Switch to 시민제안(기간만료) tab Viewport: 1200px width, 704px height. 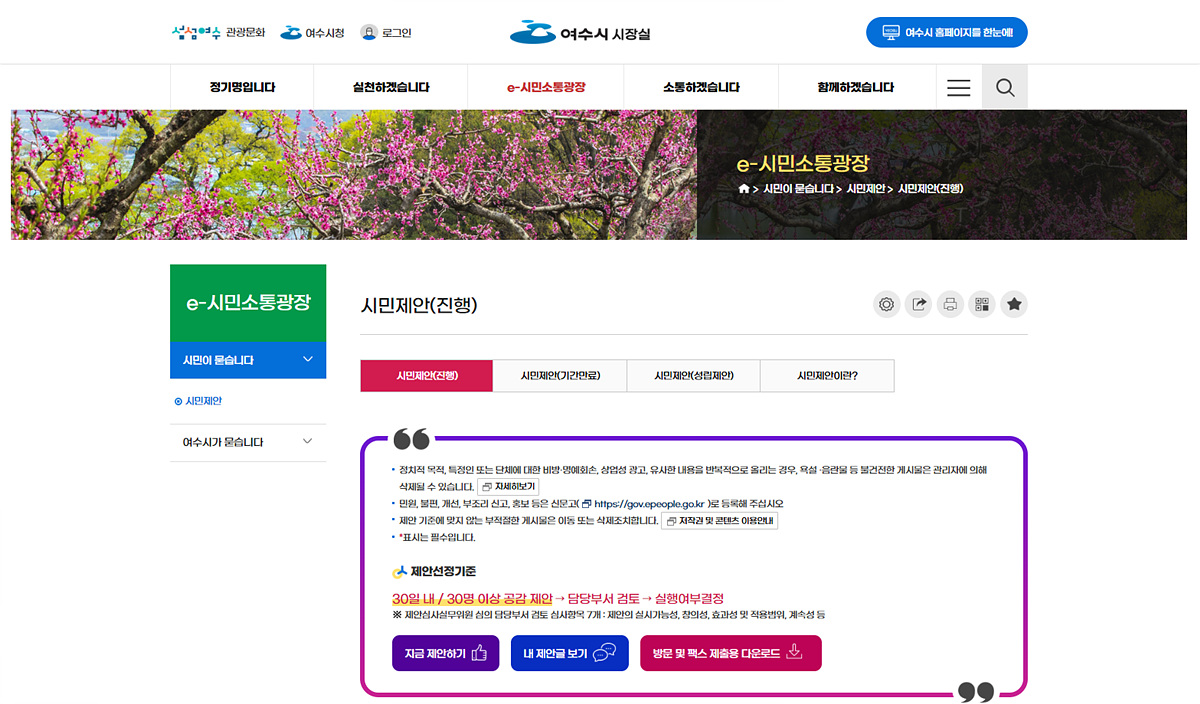[x=560, y=376]
